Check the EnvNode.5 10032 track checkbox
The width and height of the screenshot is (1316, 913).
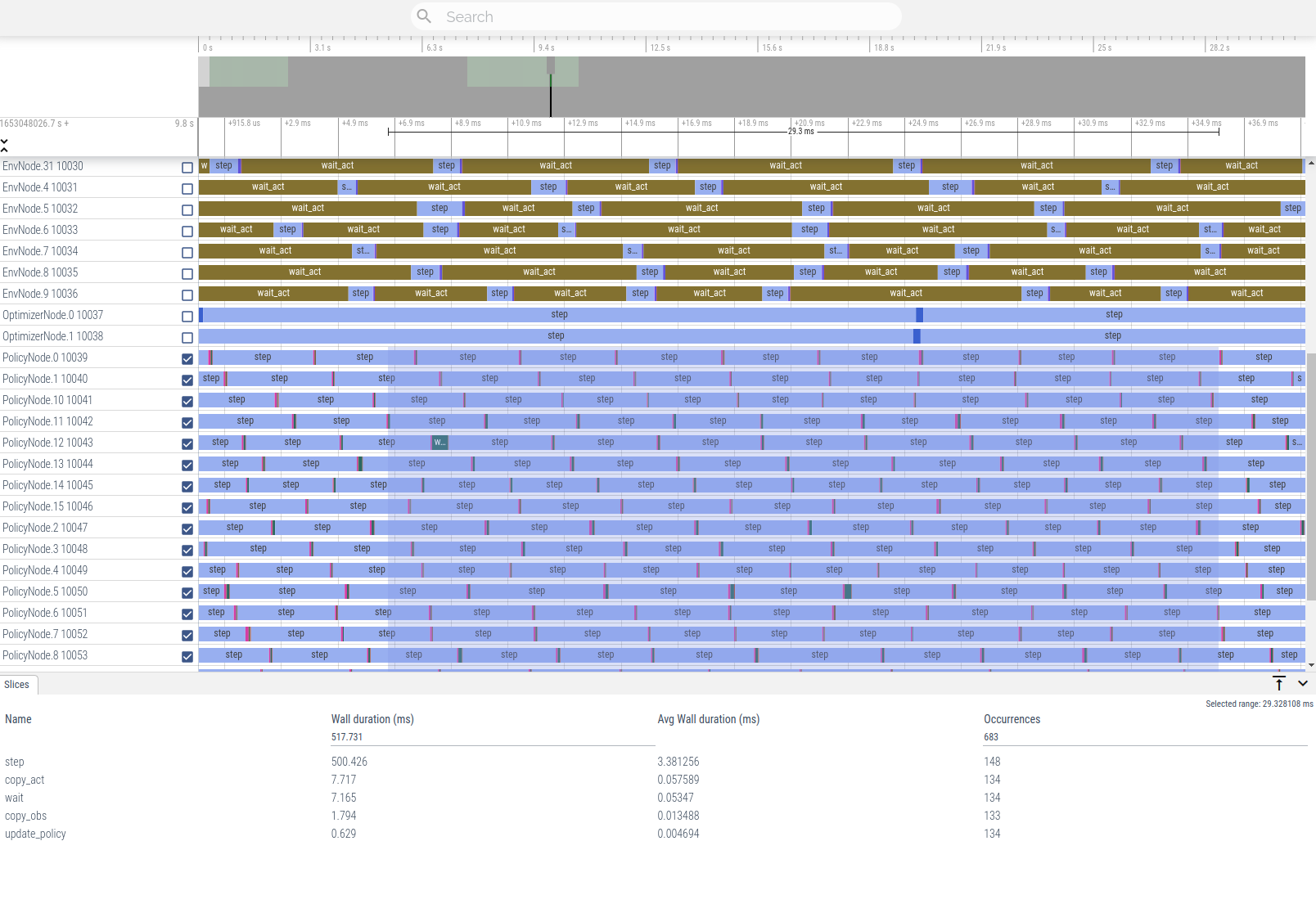pos(187,210)
